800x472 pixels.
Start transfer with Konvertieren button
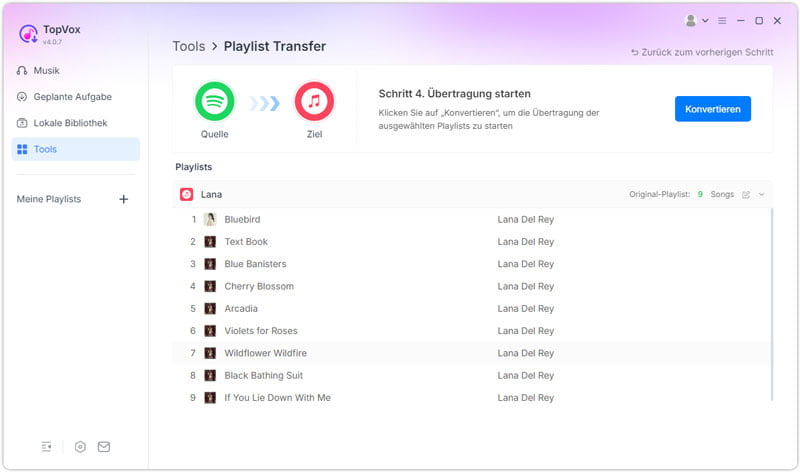tap(713, 109)
